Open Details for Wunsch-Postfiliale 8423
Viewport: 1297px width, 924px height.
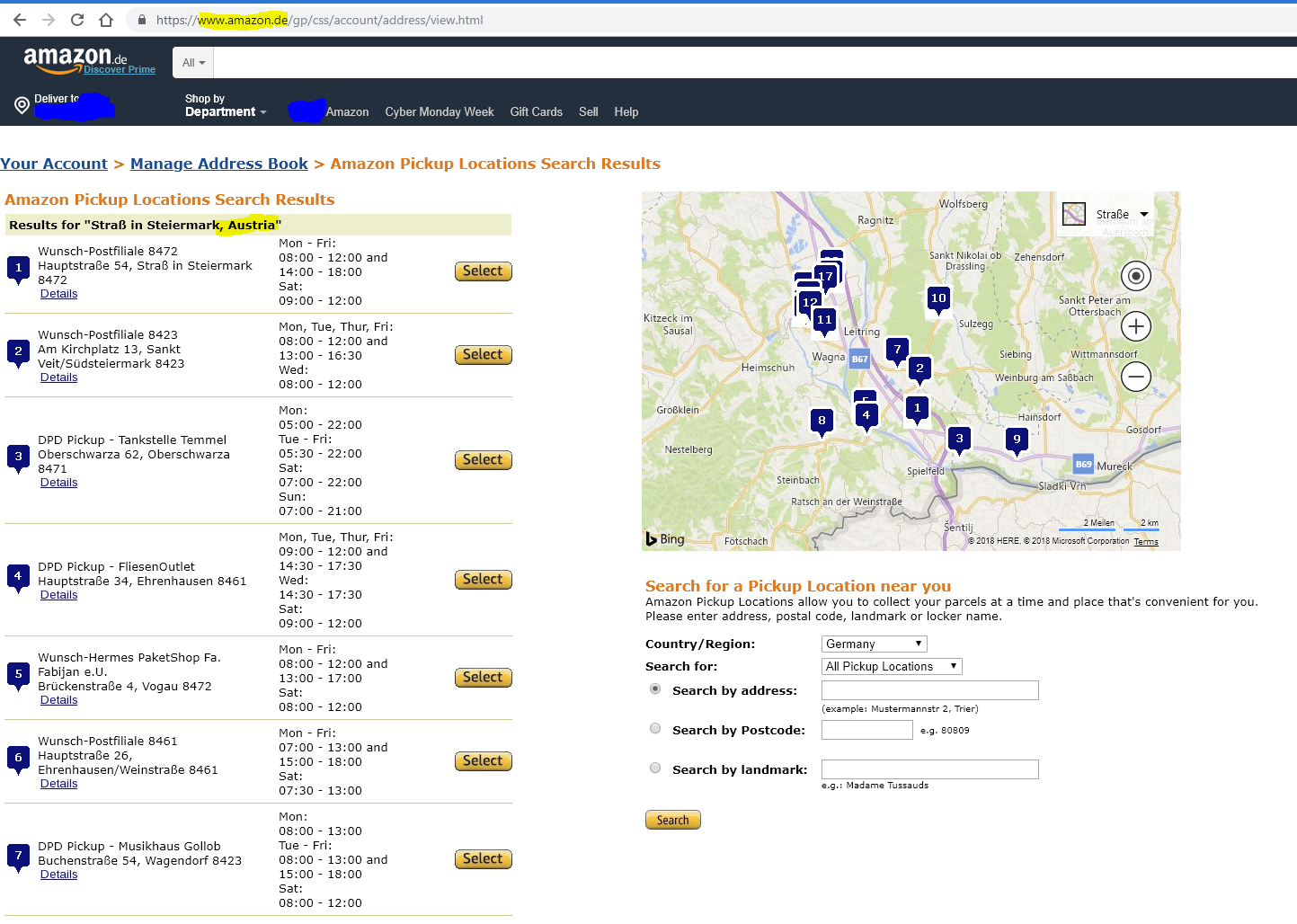[59, 378]
